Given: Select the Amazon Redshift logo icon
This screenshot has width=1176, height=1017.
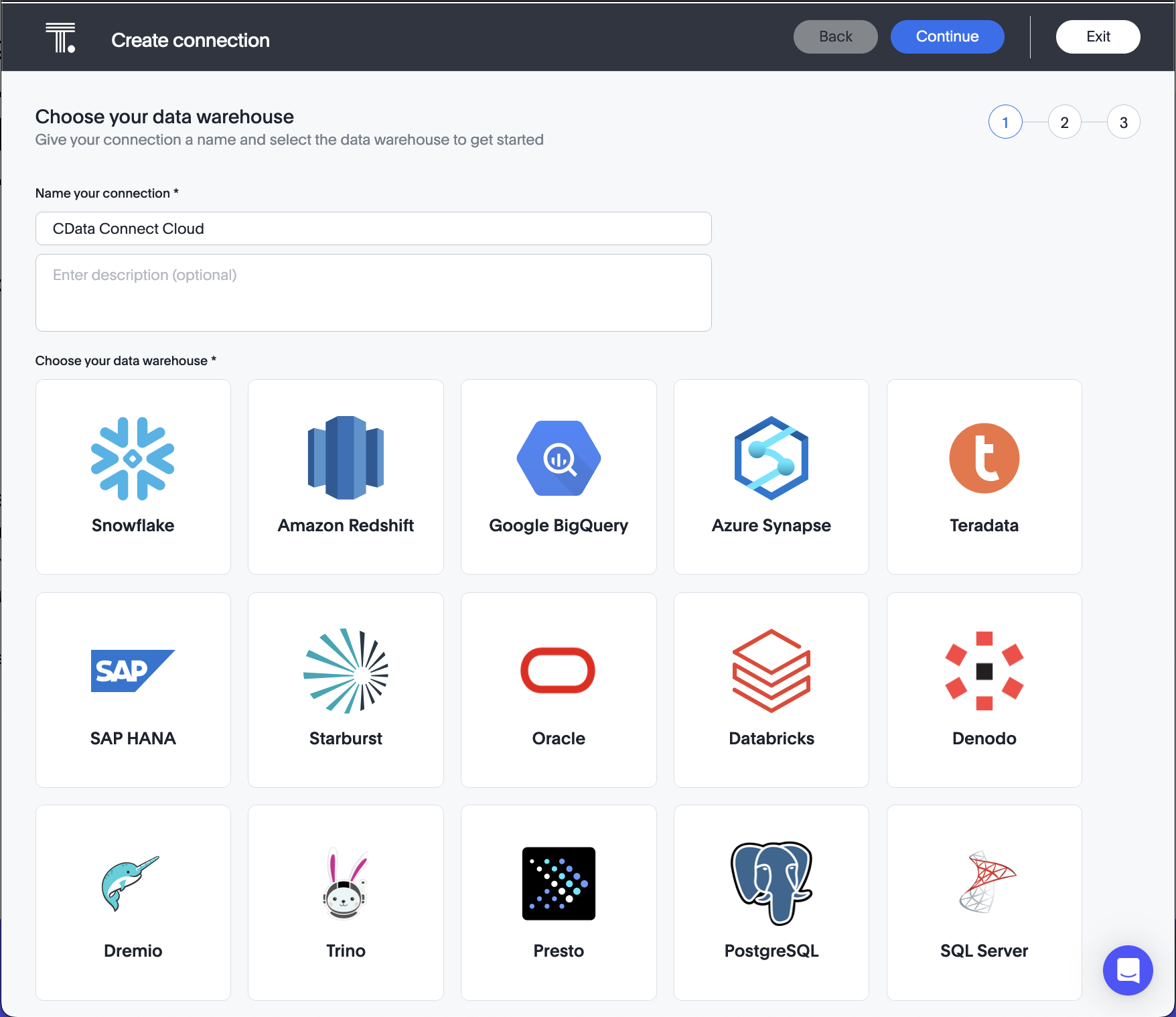Looking at the screenshot, I should tap(346, 458).
